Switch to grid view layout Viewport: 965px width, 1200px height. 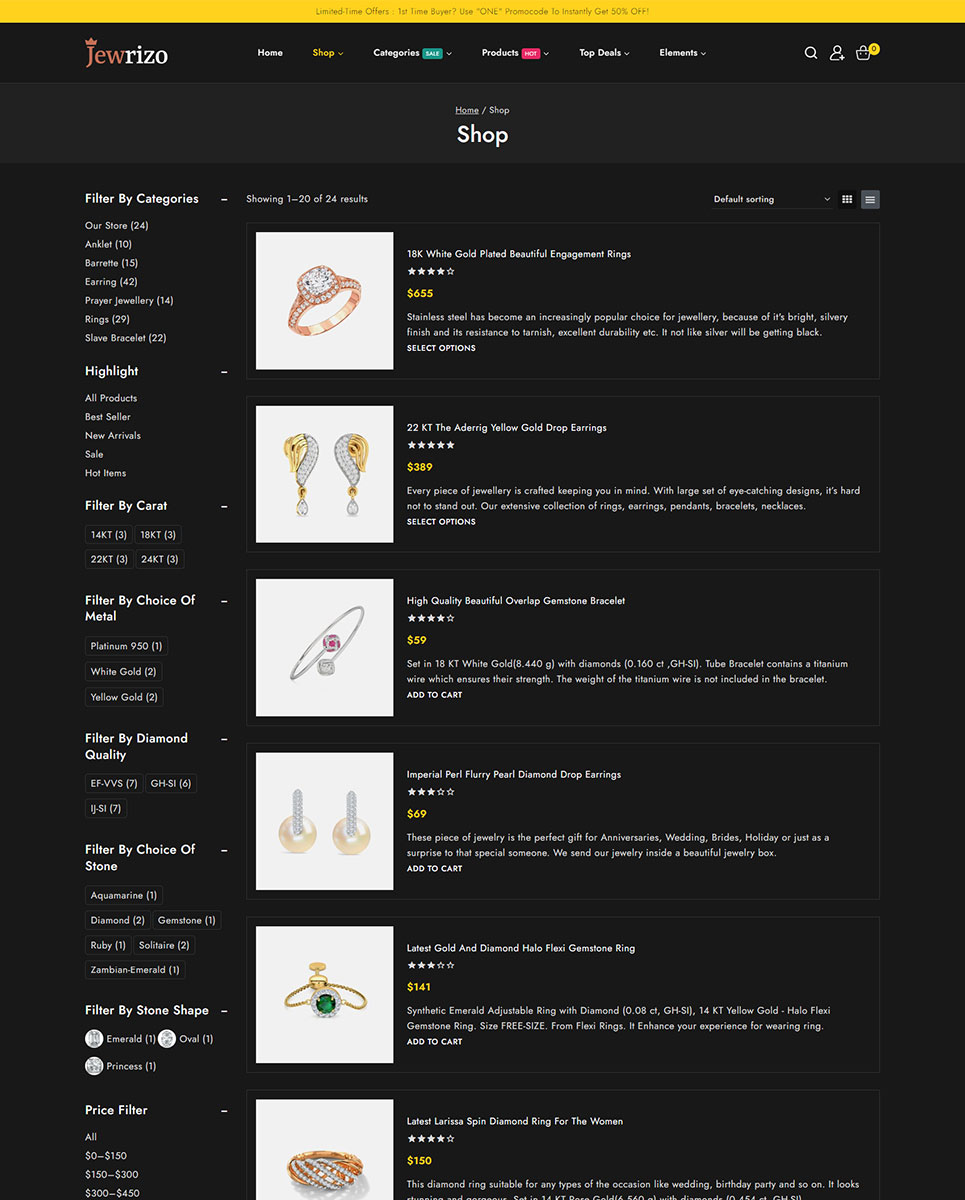pos(847,199)
